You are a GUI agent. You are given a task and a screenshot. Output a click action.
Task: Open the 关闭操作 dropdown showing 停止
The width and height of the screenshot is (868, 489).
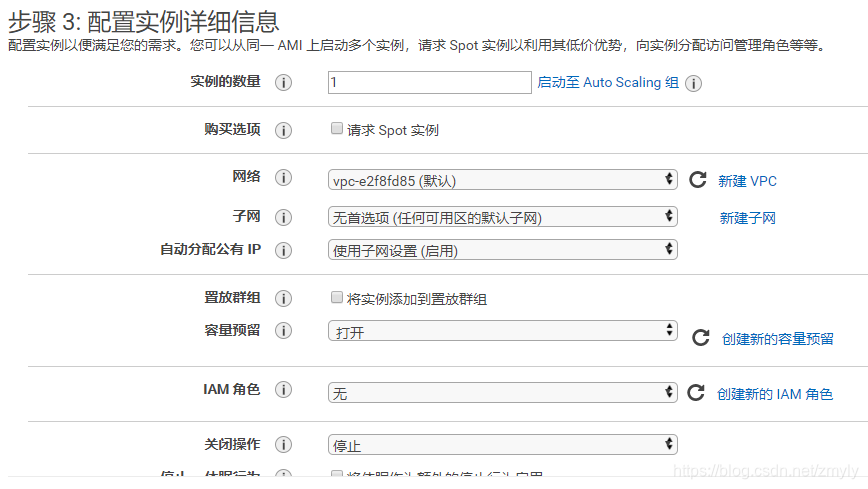tap(502, 445)
